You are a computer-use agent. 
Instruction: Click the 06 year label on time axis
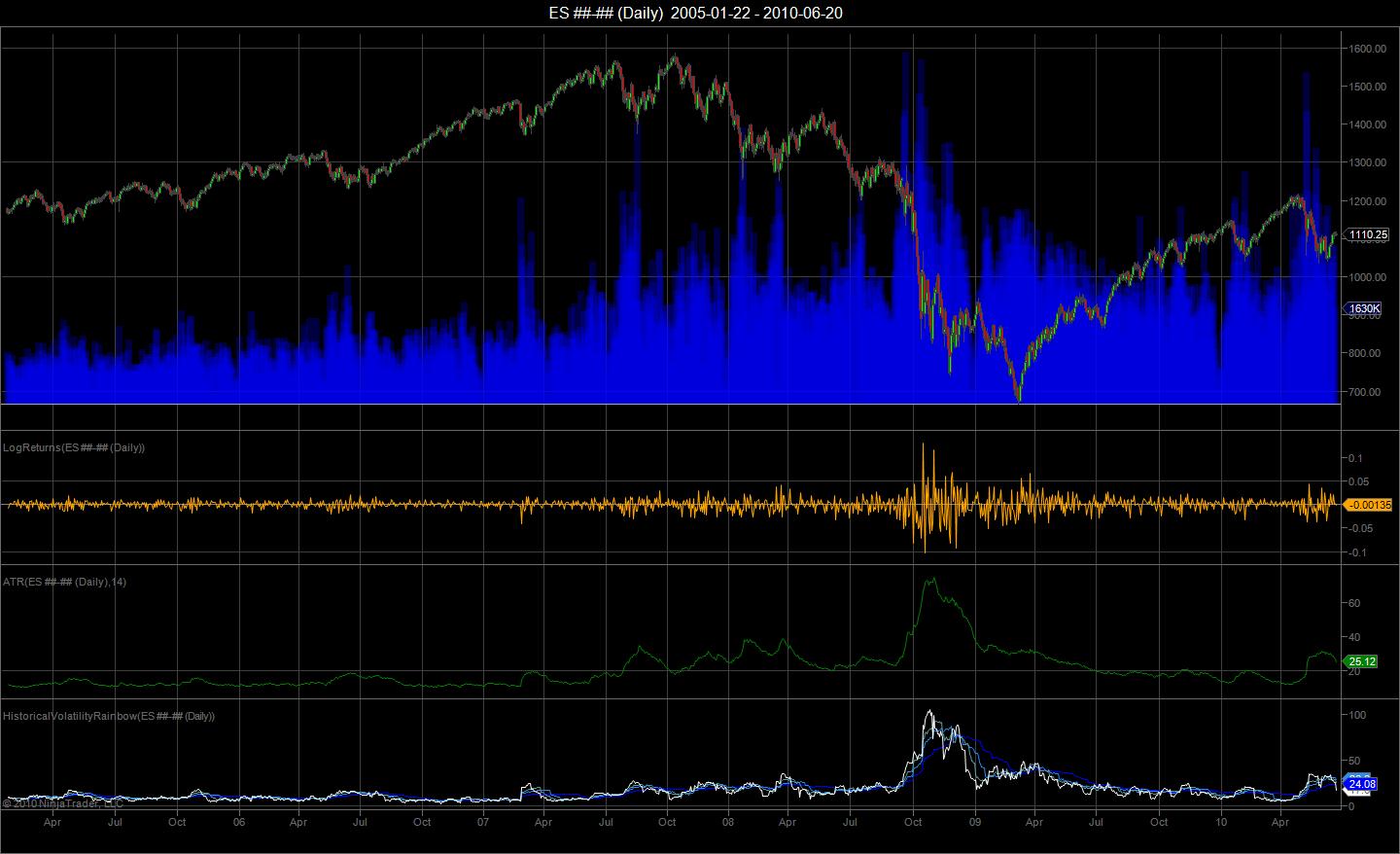239,822
